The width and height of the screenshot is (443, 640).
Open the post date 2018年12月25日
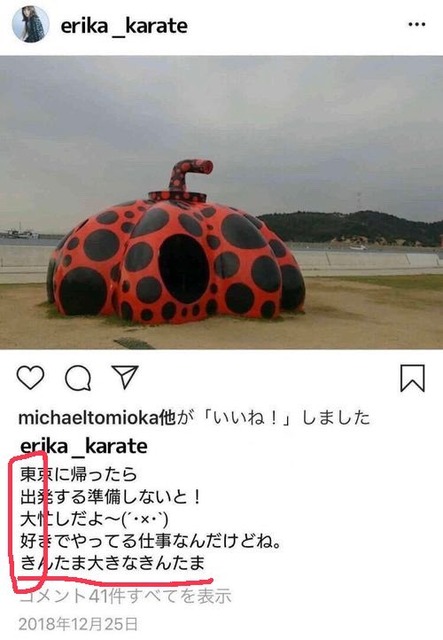pyautogui.click(x=78, y=624)
